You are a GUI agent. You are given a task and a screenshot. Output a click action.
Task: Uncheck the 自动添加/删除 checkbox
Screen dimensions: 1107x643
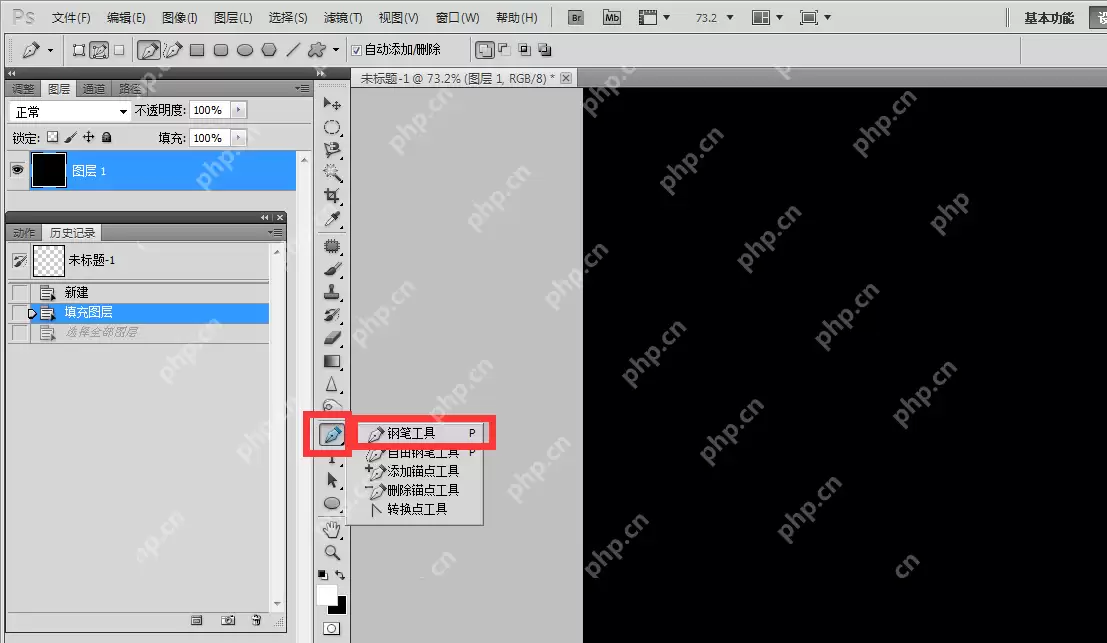[356, 50]
